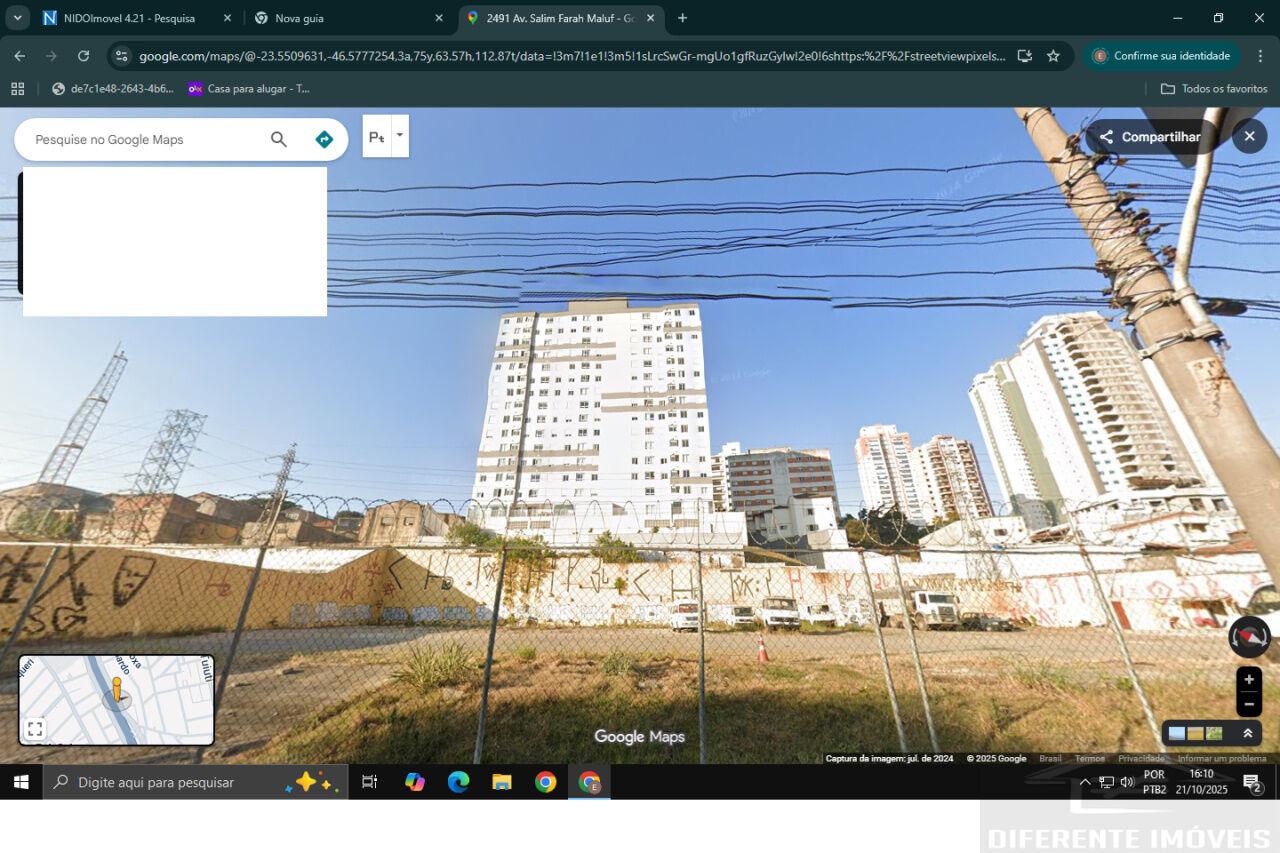Open the Termos link
The width and height of the screenshot is (1280, 853).
[x=1089, y=759]
